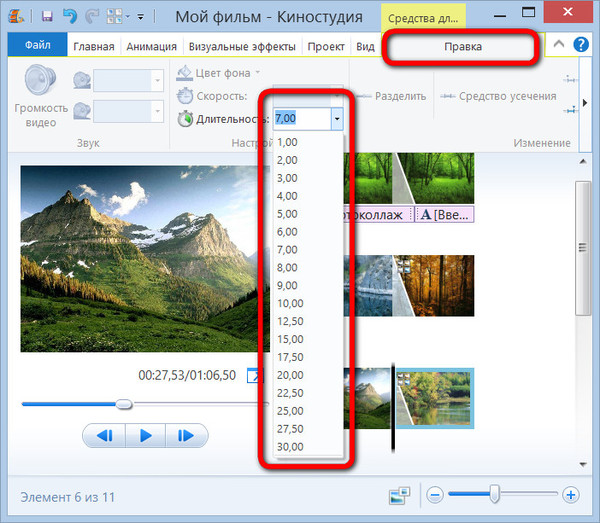Viewport: 600px width, 523px height.
Task: Open the Файл menu
Action: click(x=38, y=46)
